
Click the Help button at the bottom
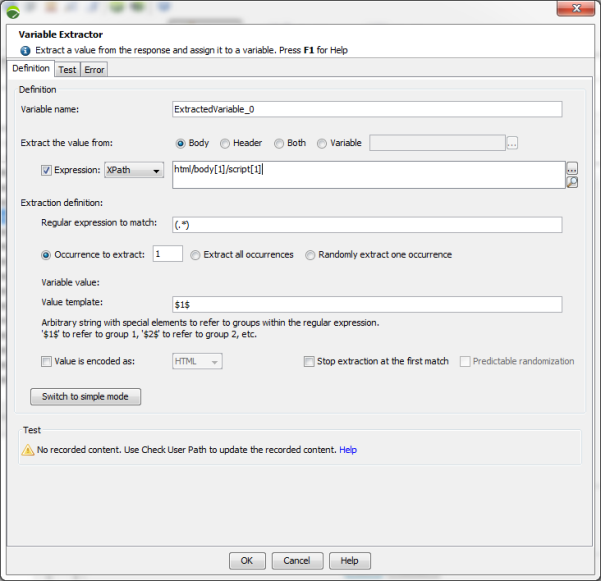click(350, 561)
